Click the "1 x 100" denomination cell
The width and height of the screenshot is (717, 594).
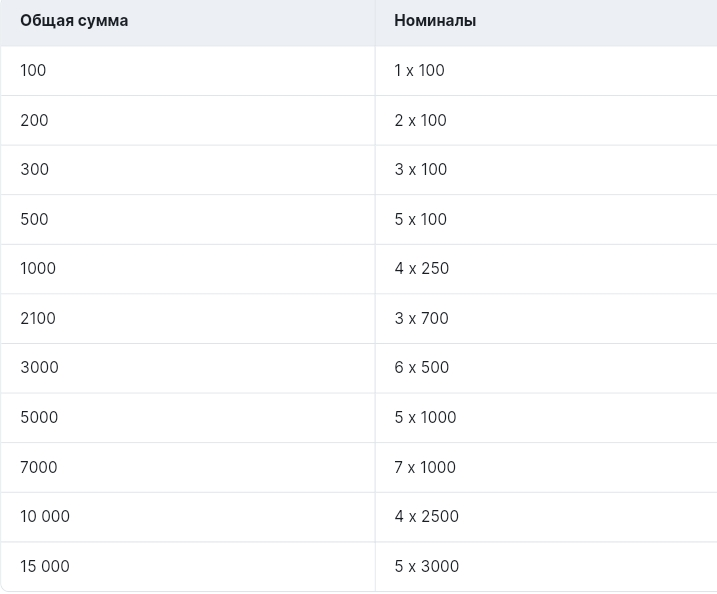[x=419, y=70]
